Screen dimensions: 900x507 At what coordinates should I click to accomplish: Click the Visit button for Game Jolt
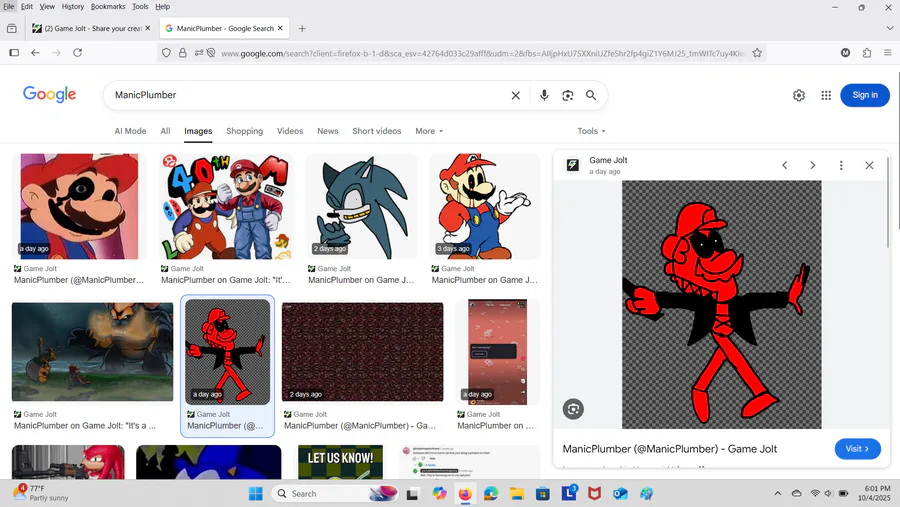coord(858,448)
